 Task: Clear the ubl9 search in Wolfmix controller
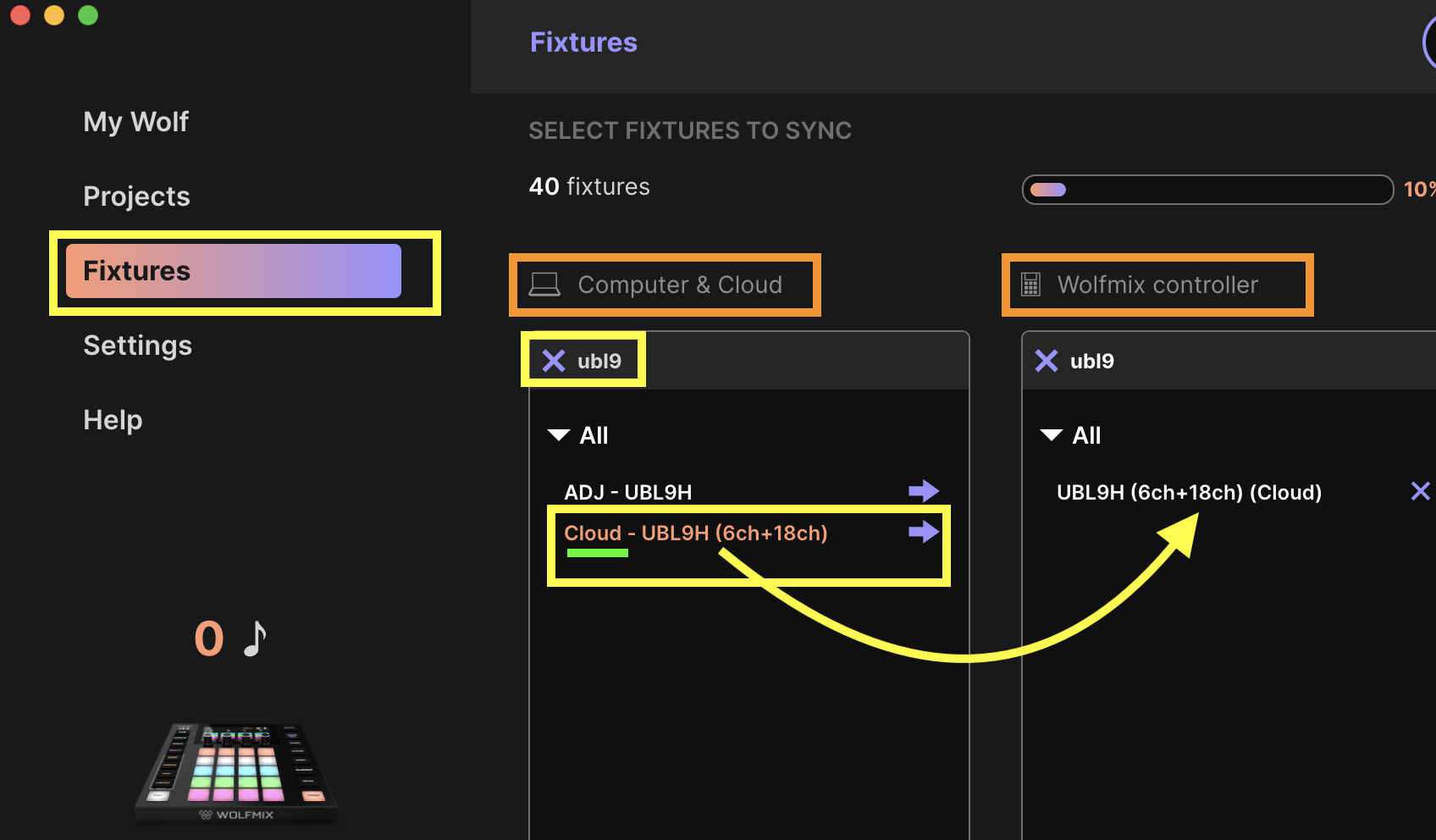point(1047,361)
